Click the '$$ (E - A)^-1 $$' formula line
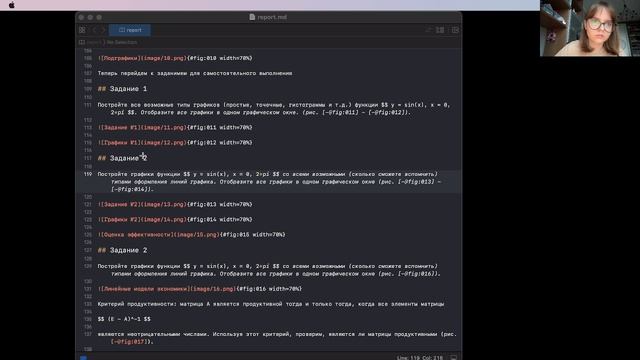The image size is (640, 360). click(124, 319)
